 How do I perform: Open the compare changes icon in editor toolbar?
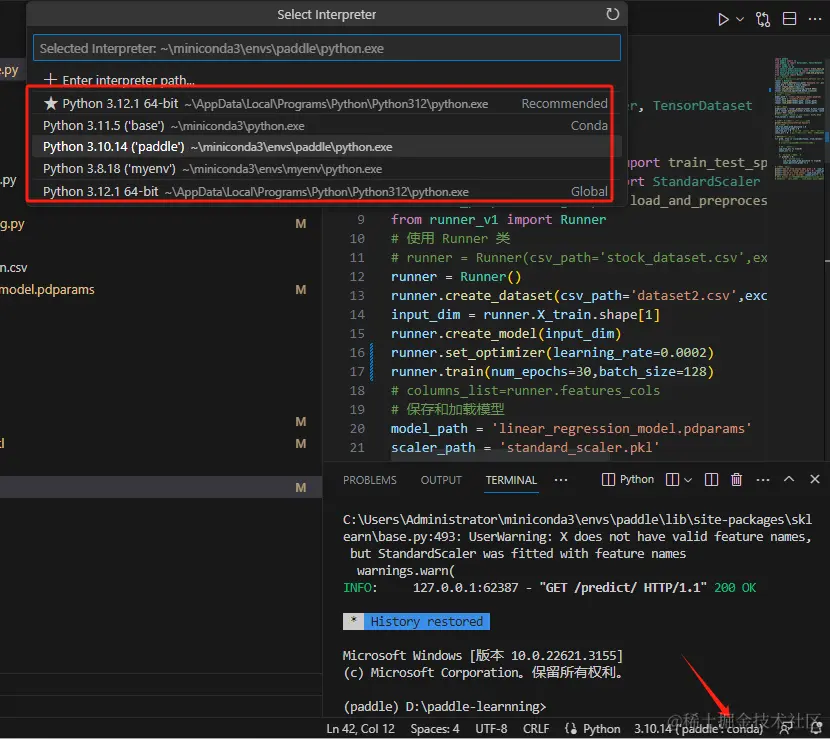pos(763,20)
